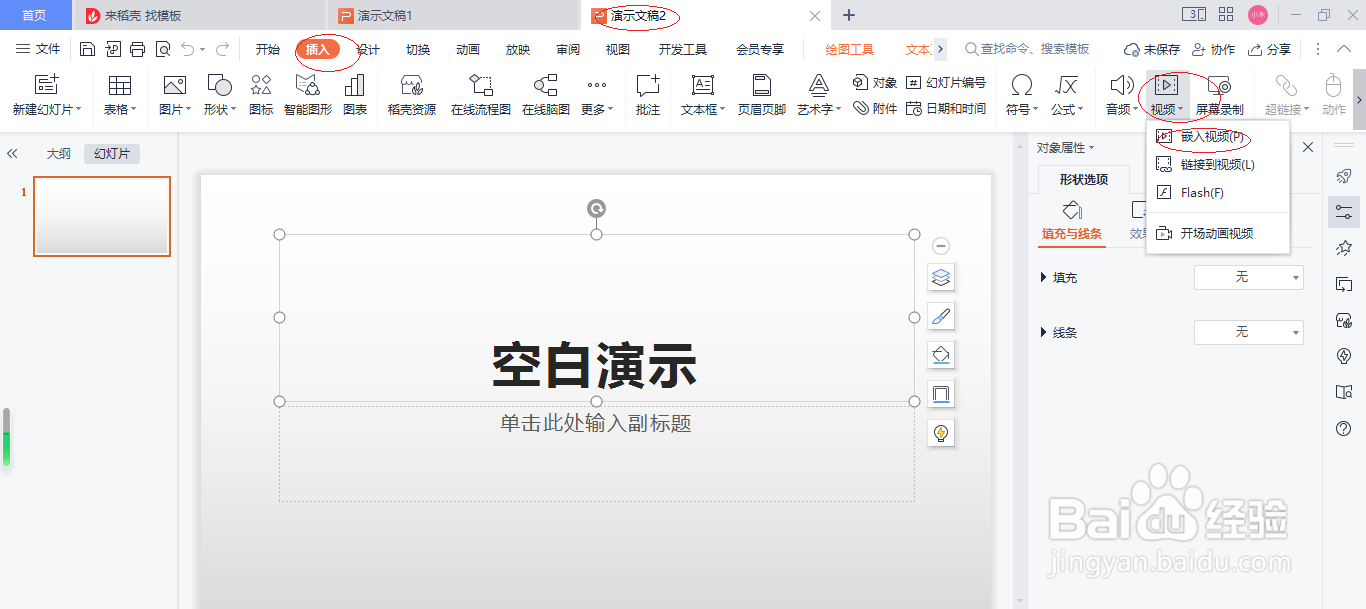
Task: Open the 线条 line style dropdown
Action: point(1248,331)
